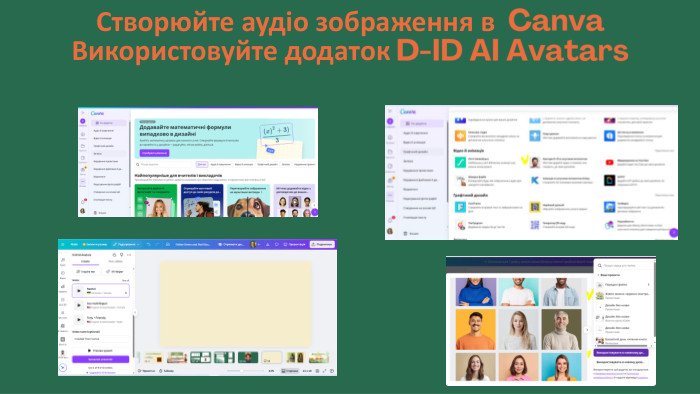Open the dog image upscaling card
Image resolution: width=700 pixels, height=394 pixels.
(248, 201)
